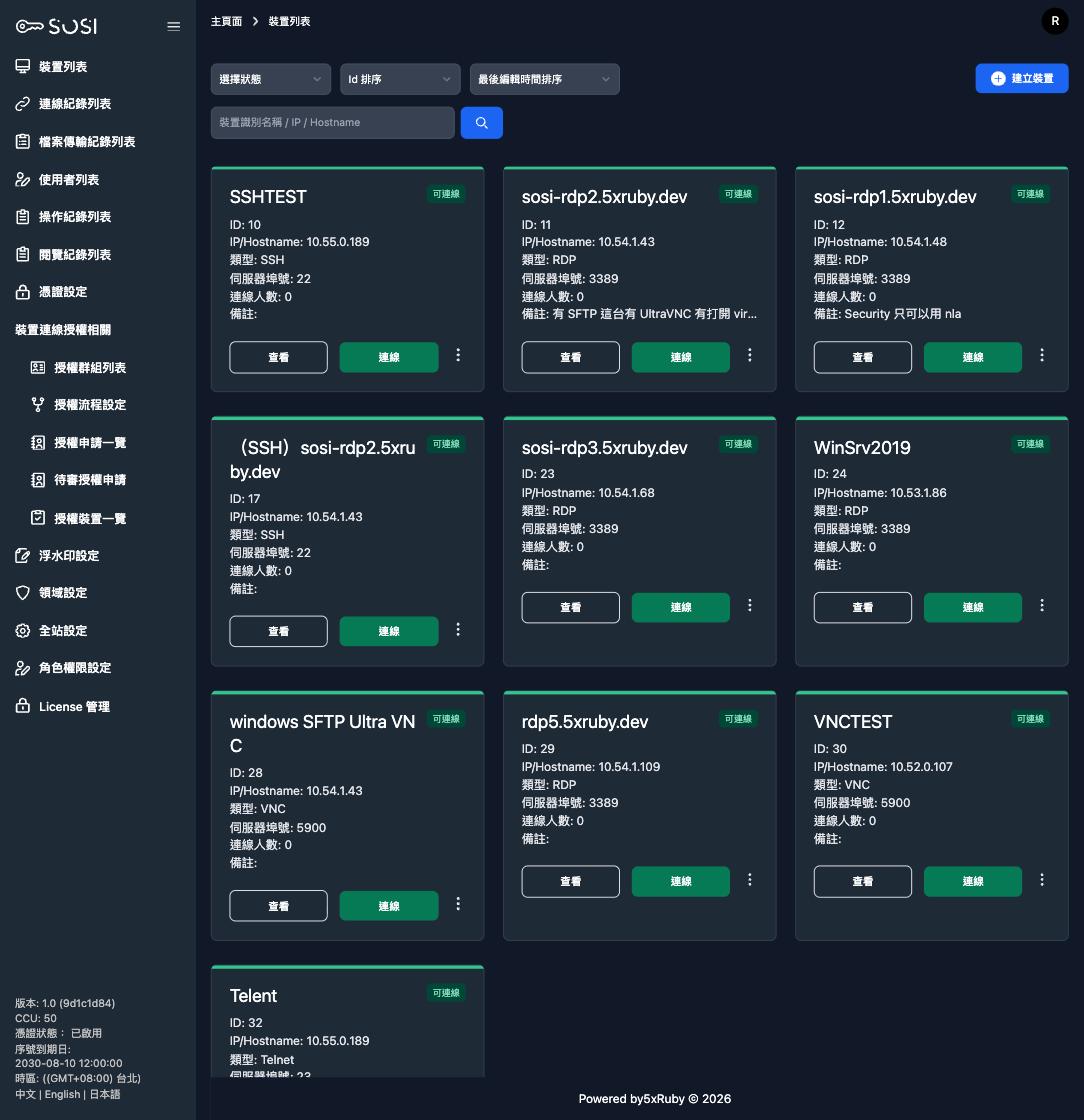1084x1120 pixels.
Task: Click the icon beside 授權群組列表
Action: [38, 367]
